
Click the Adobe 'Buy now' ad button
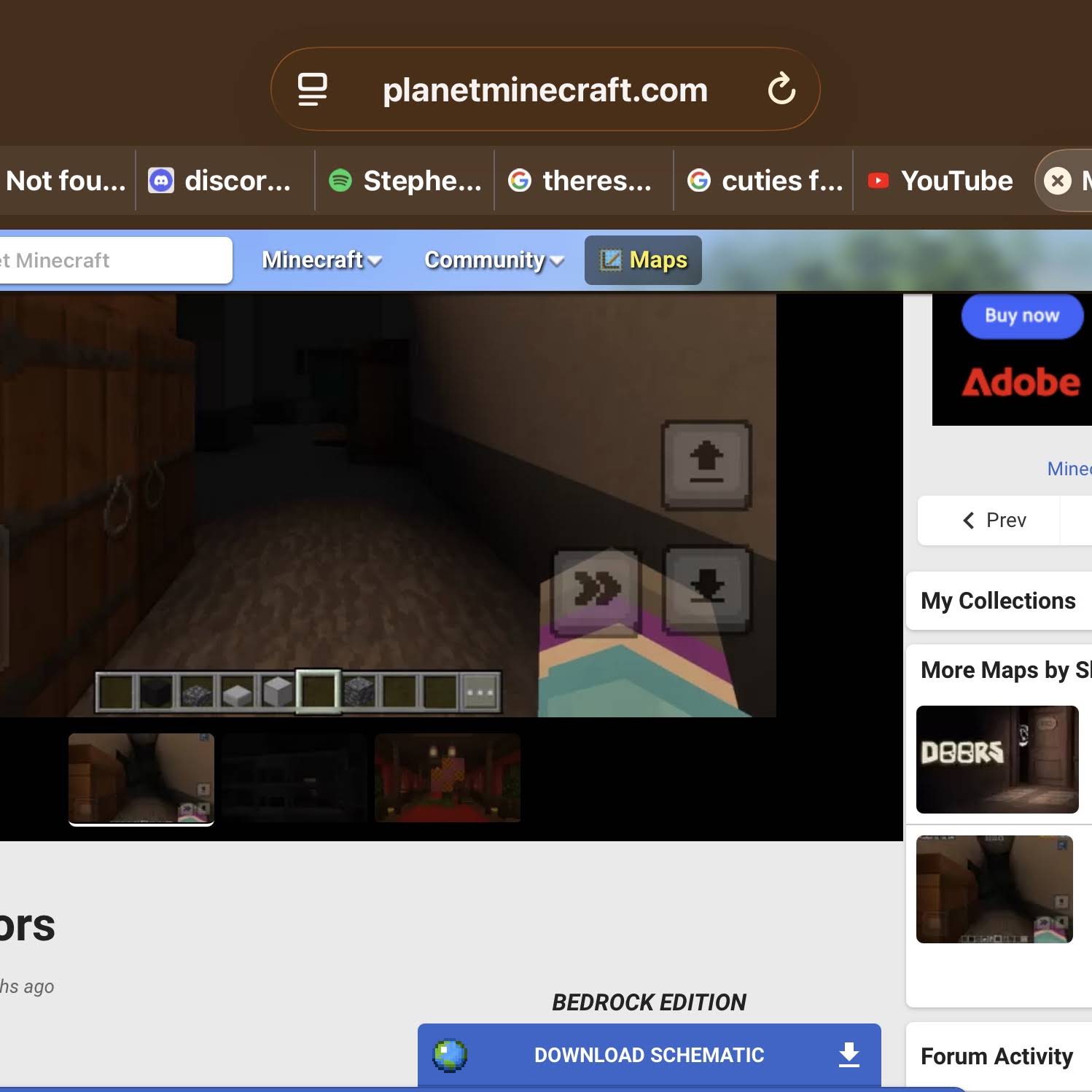[1022, 316]
